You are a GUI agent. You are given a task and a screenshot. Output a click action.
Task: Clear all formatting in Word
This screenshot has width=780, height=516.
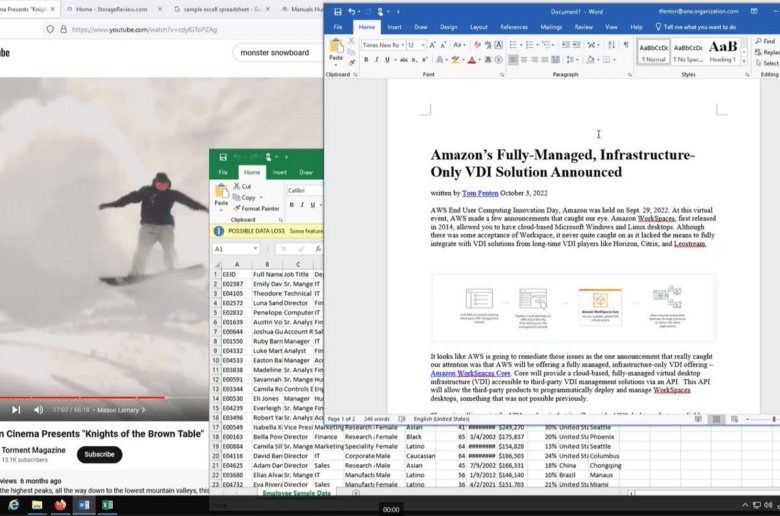[477, 45]
